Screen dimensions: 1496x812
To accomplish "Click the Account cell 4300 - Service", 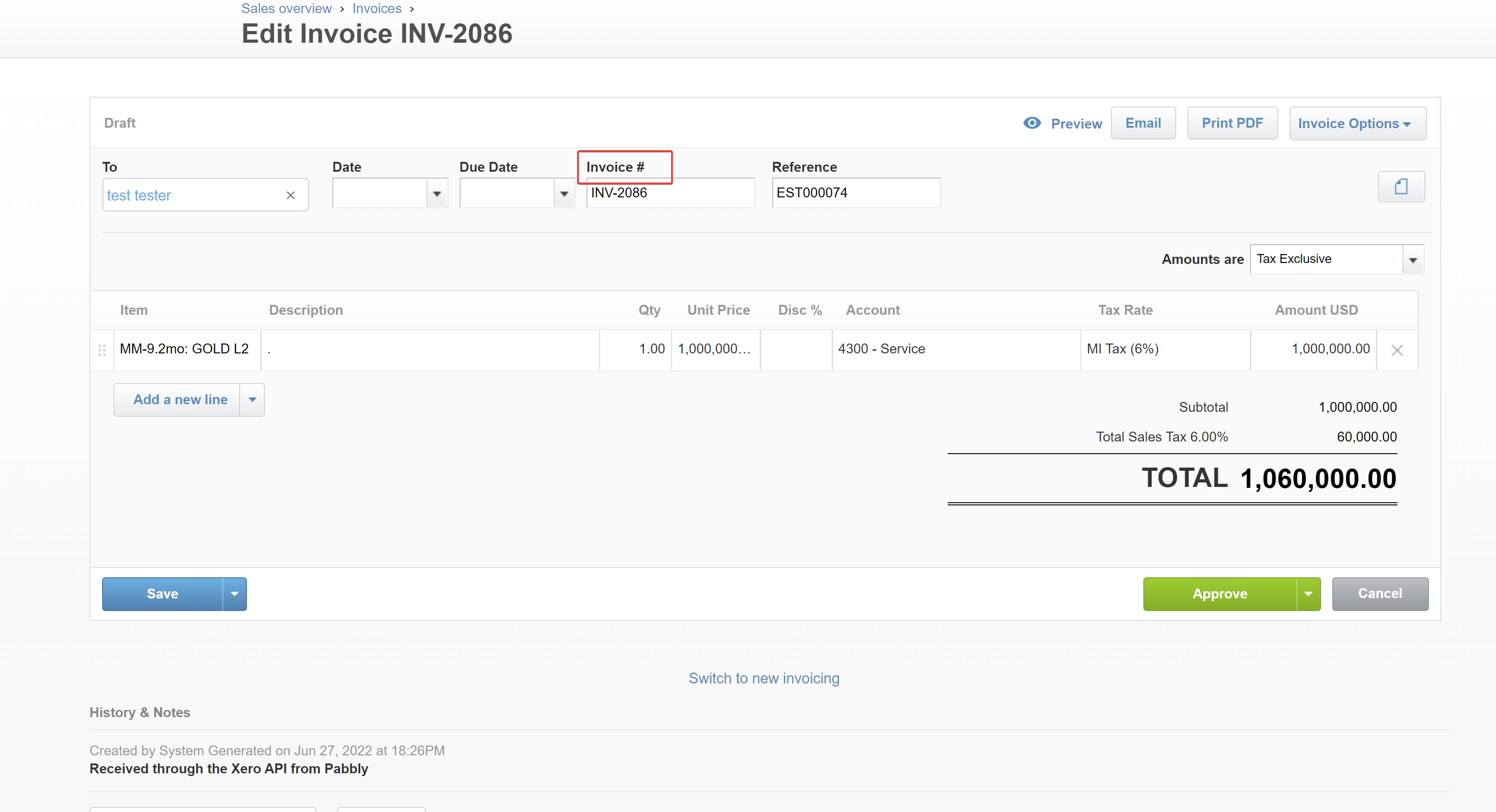I will point(956,349).
